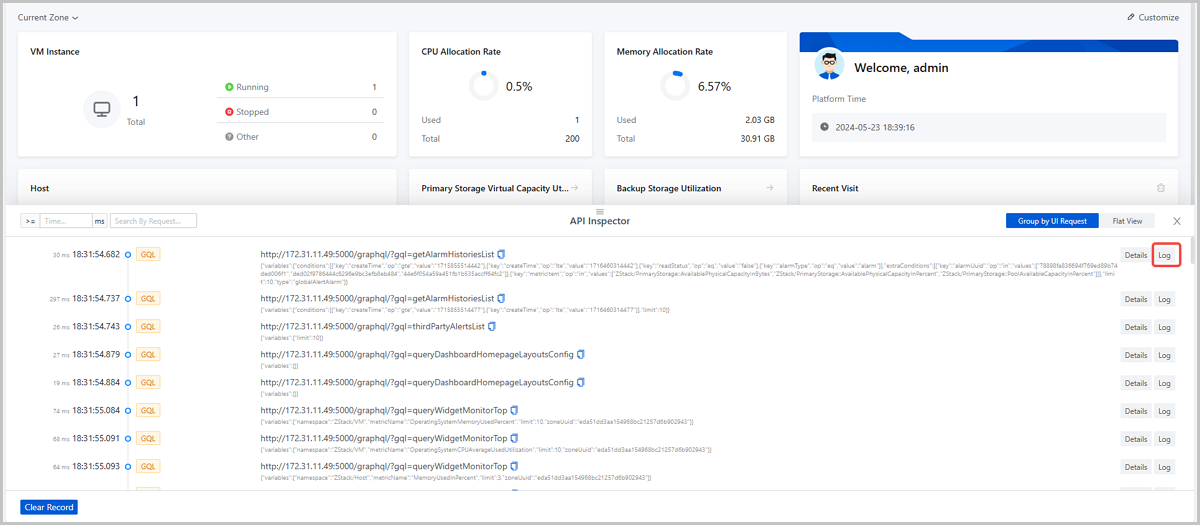Click the admin avatar picture

[x=827, y=66]
